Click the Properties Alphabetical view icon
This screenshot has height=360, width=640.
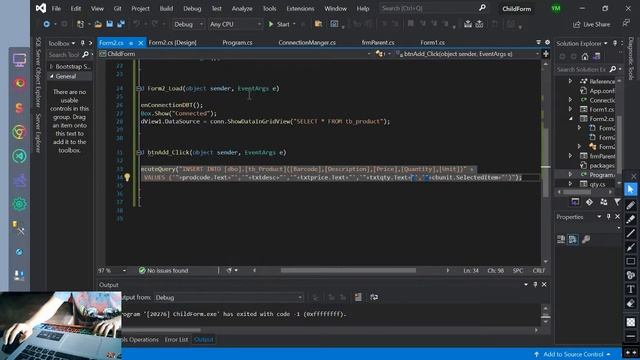(573, 240)
